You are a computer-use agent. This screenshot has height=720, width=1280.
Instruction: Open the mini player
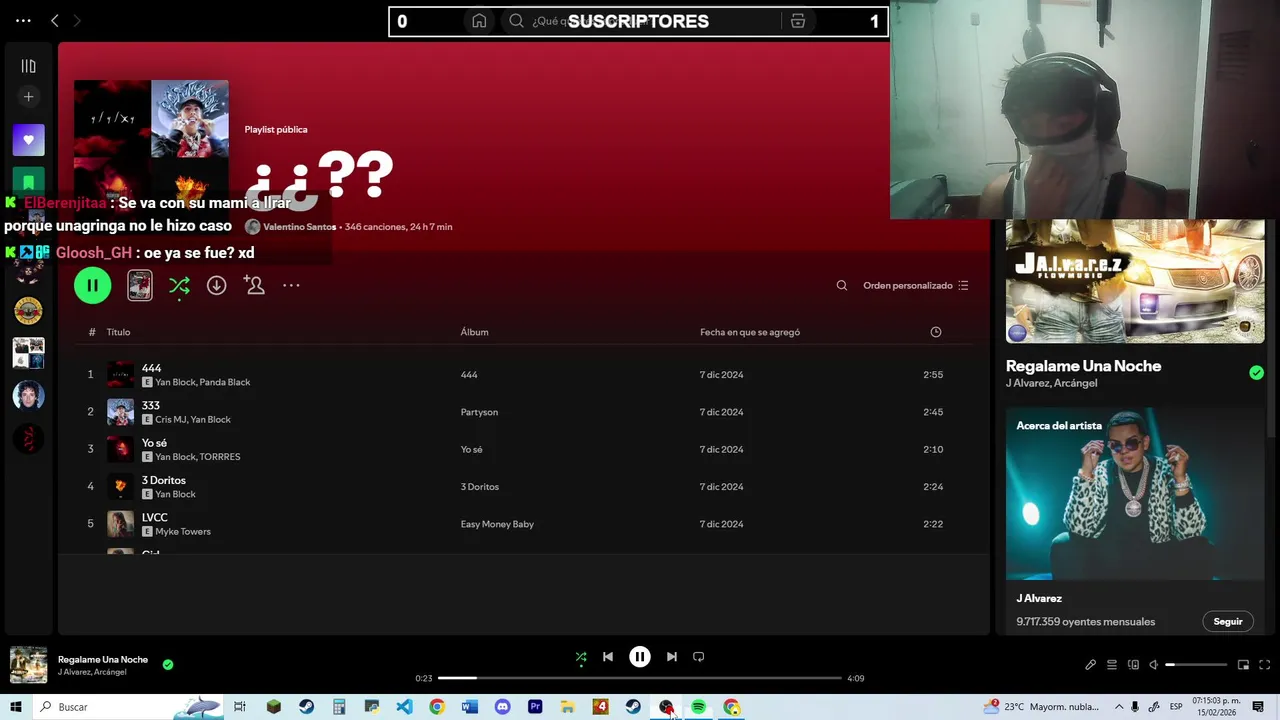tap(1244, 665)
